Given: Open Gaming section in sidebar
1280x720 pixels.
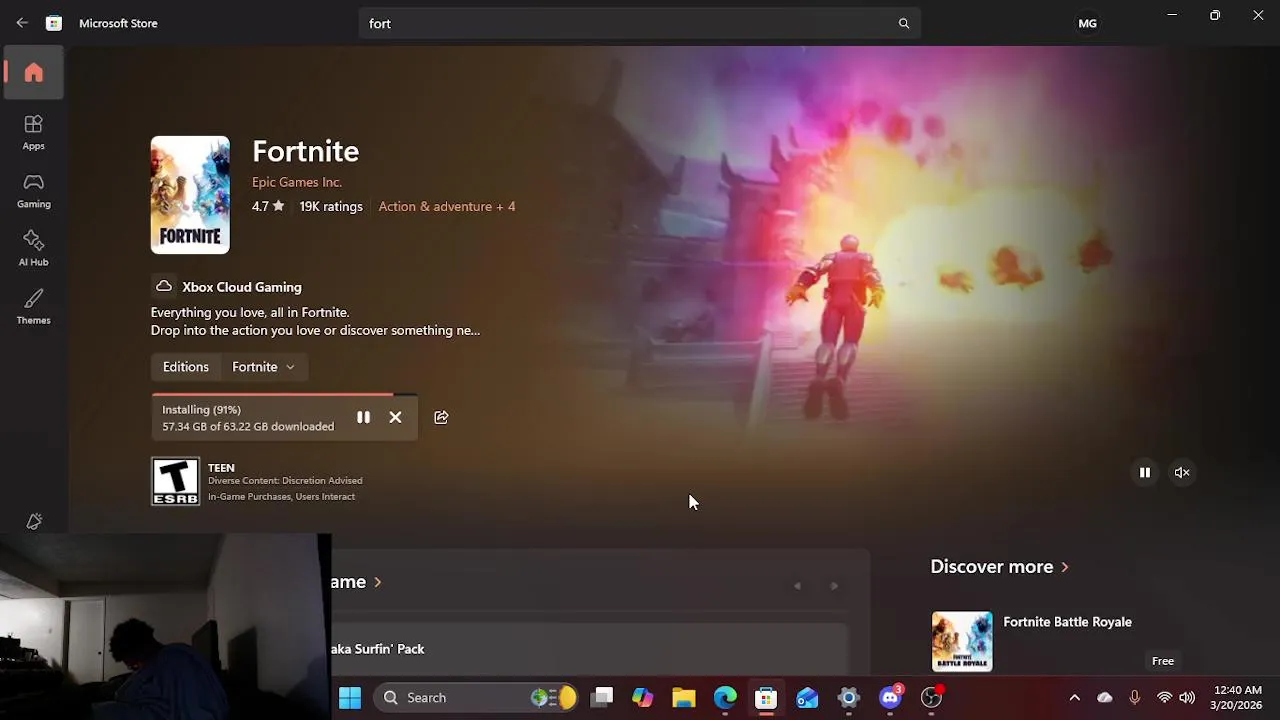Looking at the screenshot, I should click(x=34, y=190).
